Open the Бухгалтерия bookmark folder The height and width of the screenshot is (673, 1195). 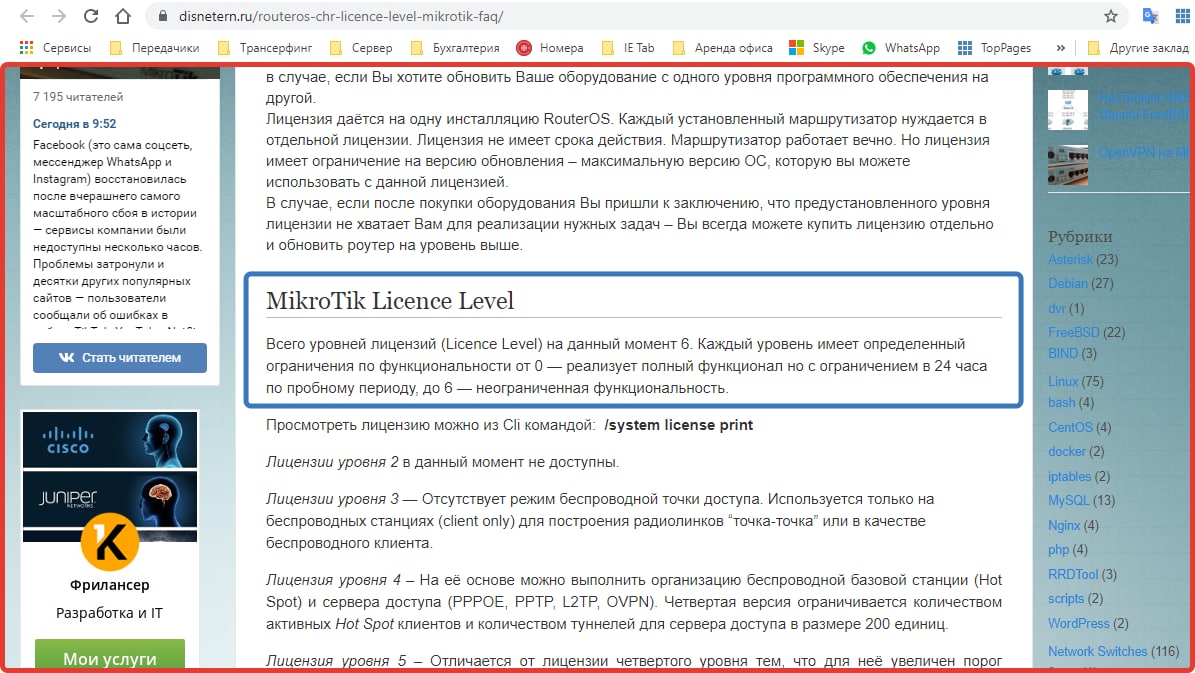tap(455, 48)
